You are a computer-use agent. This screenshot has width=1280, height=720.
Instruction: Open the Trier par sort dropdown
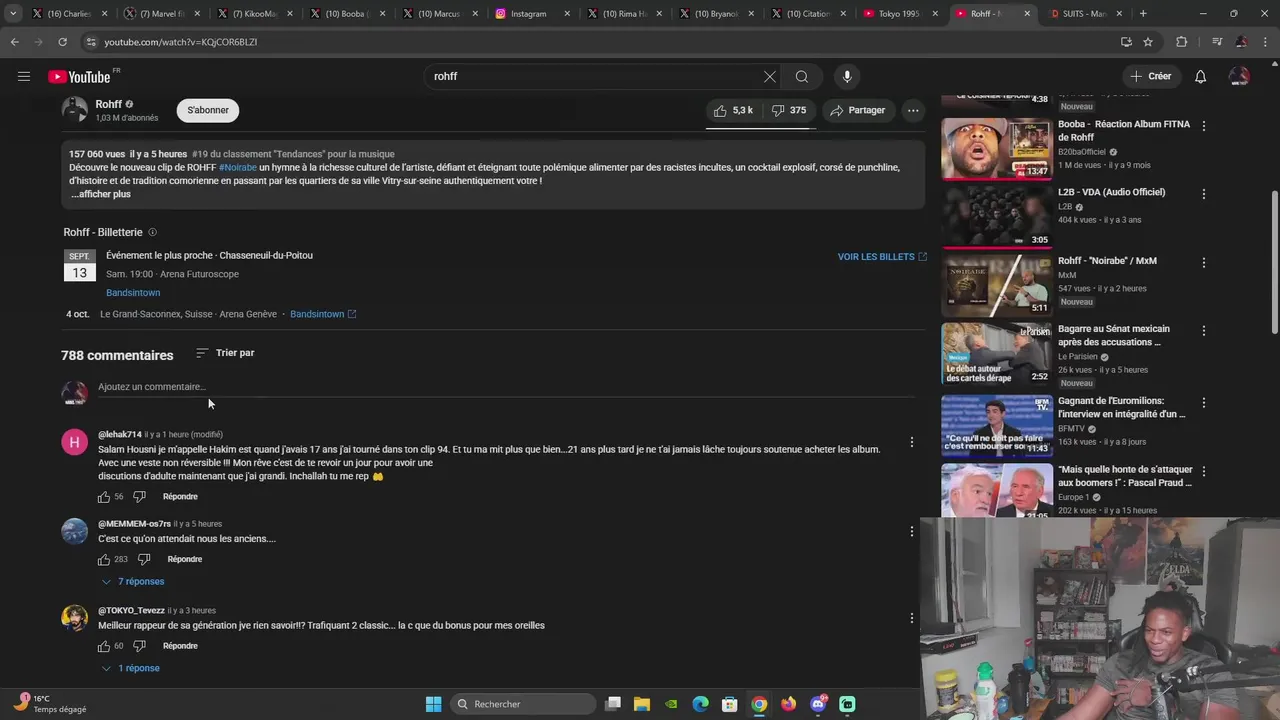(x=225, y=353)
